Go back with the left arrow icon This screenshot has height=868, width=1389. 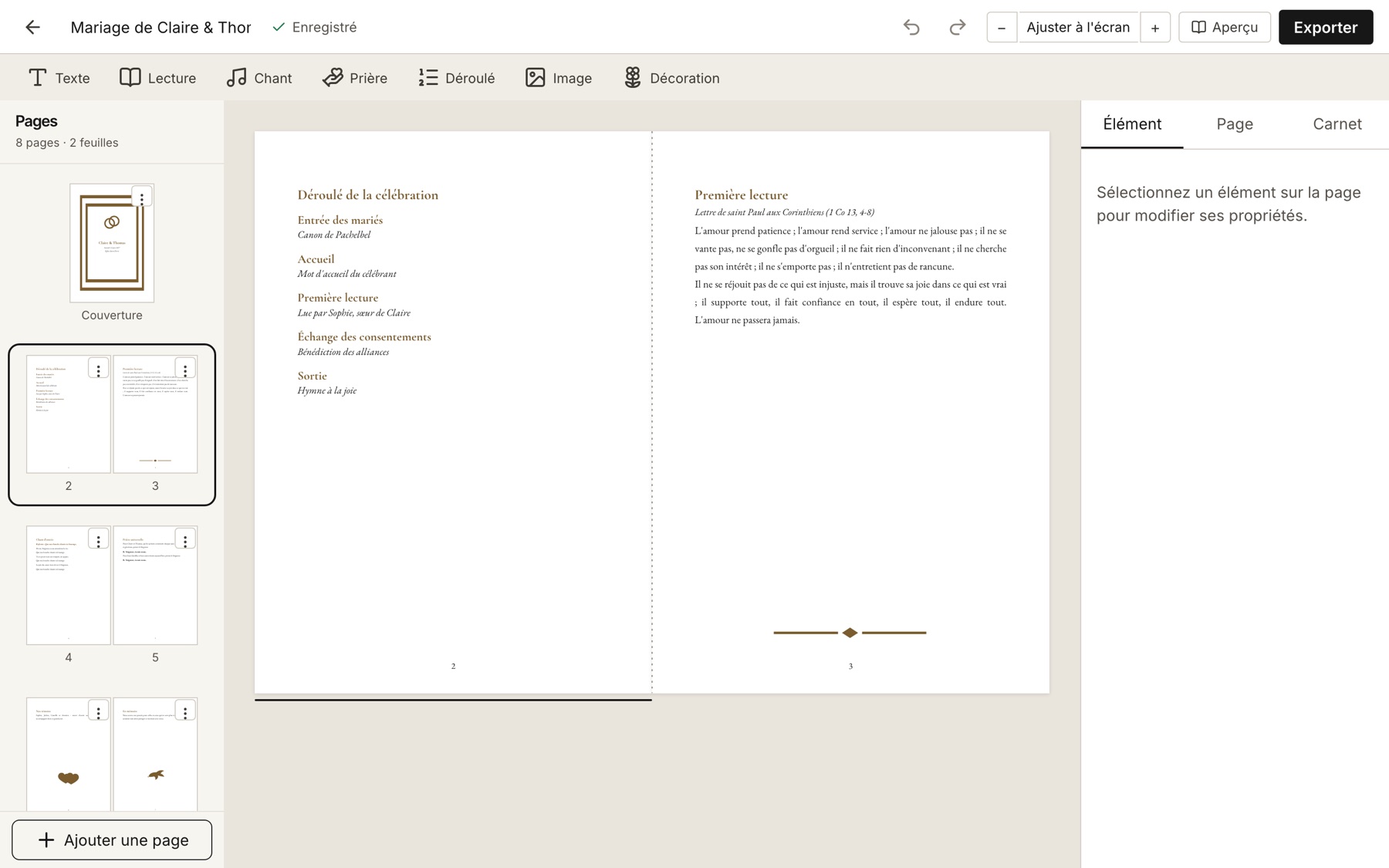32,27
